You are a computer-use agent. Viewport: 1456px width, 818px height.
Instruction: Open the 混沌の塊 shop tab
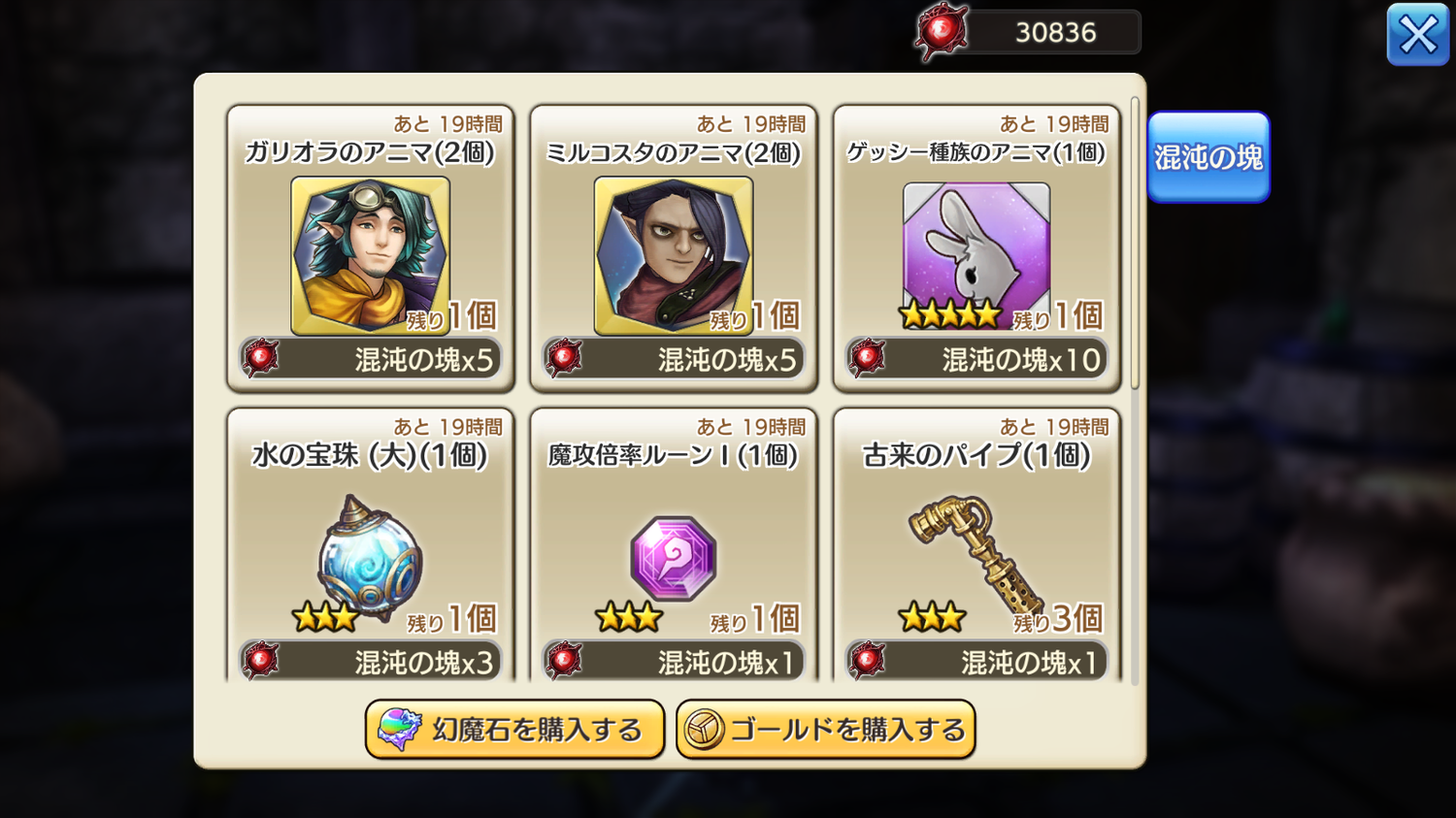pos(1208,157)
